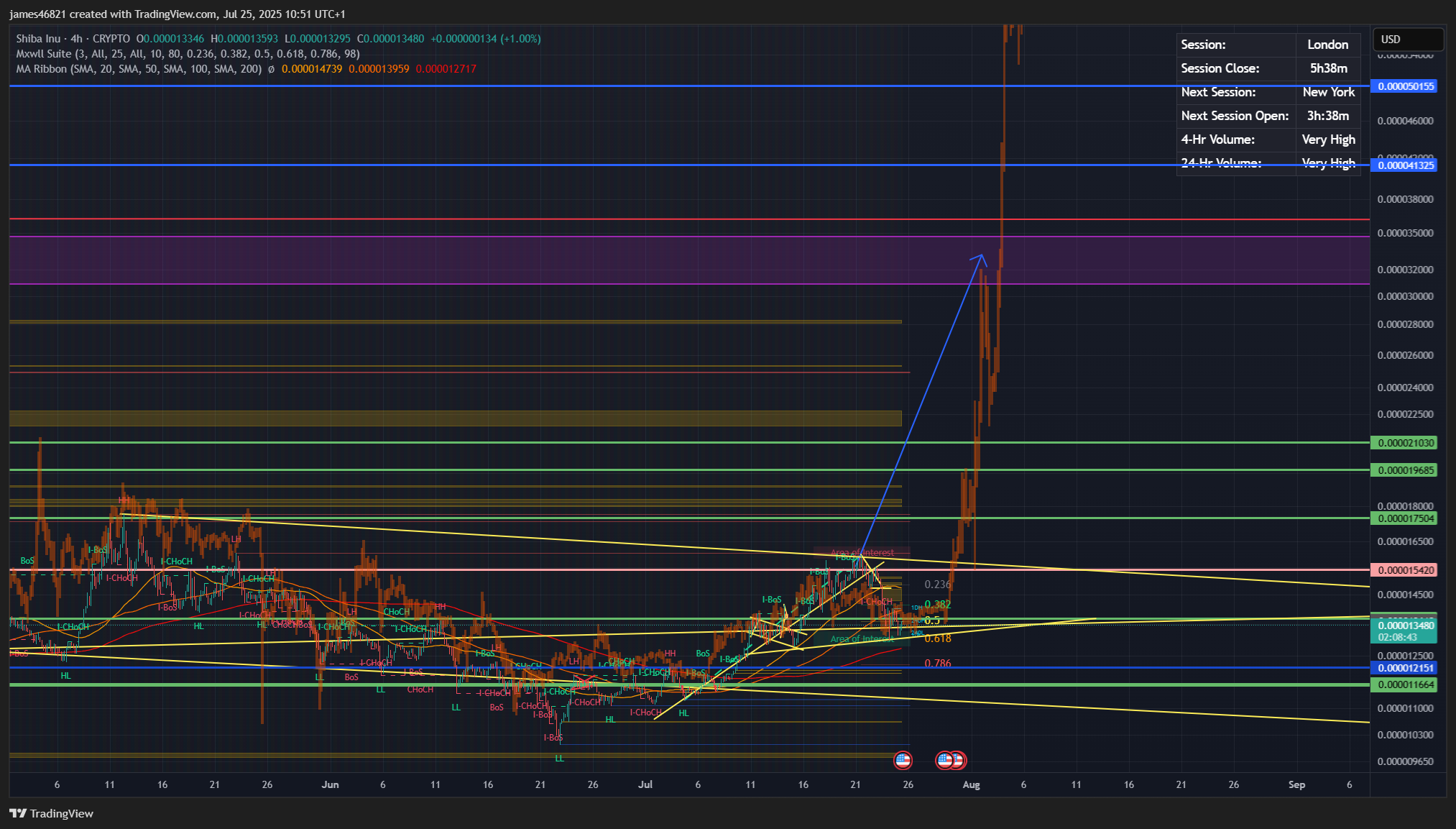Viewport: 1456px width, 829px height.
Task: Click the blue 0.000041325 price label
Action: (x=1404, y=165)
